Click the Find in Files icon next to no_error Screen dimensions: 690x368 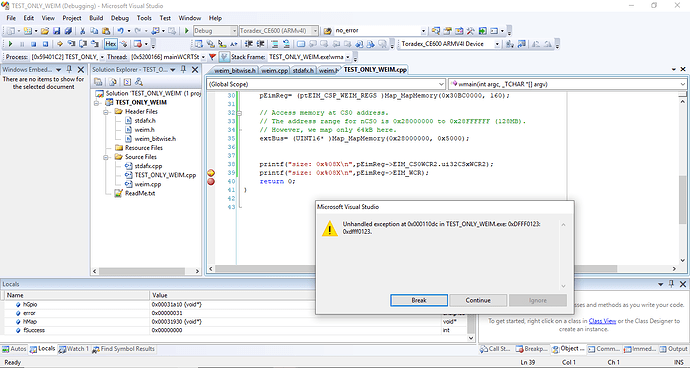point(327,31)
